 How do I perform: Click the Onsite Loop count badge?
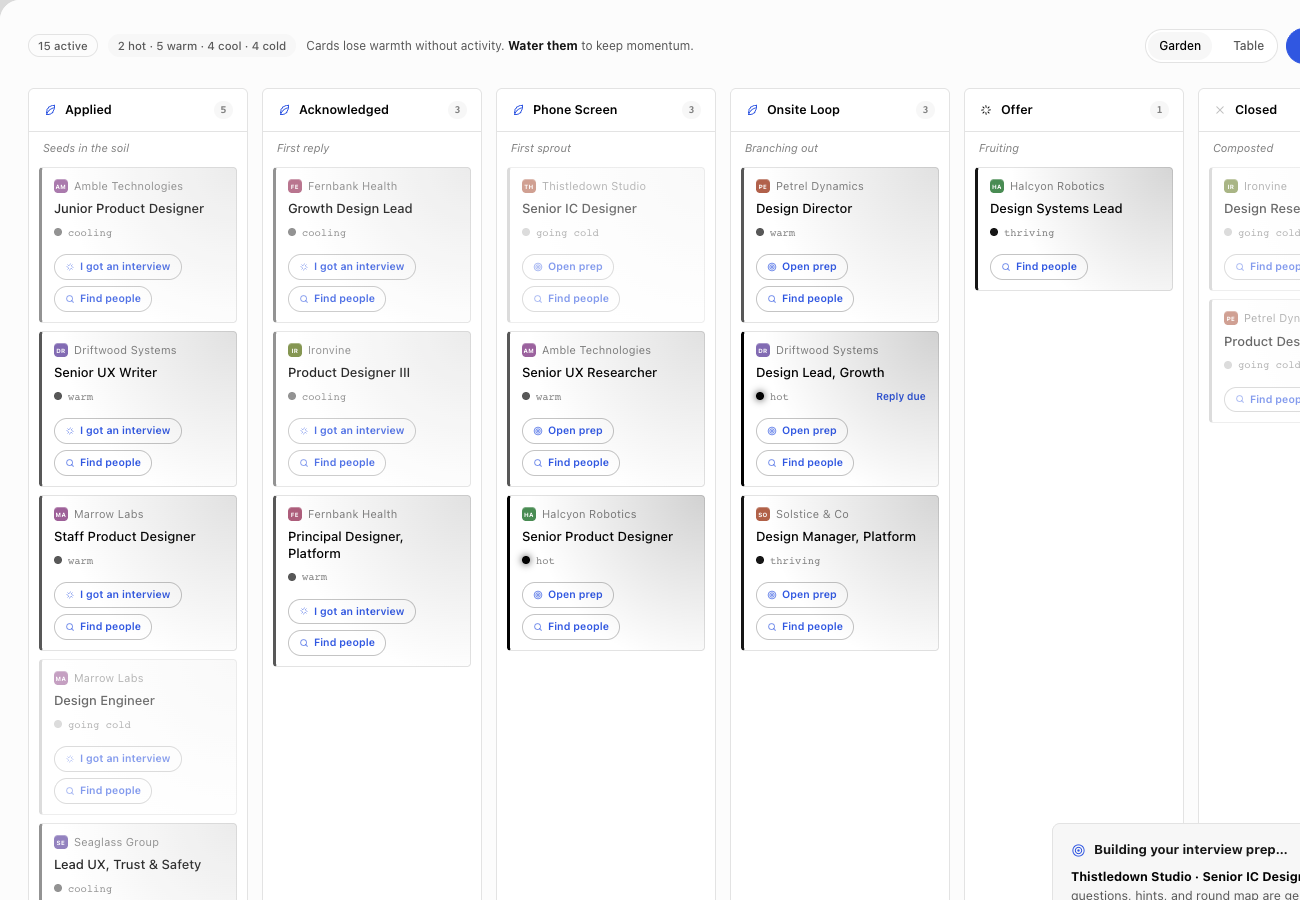click(x=925, y=110)
